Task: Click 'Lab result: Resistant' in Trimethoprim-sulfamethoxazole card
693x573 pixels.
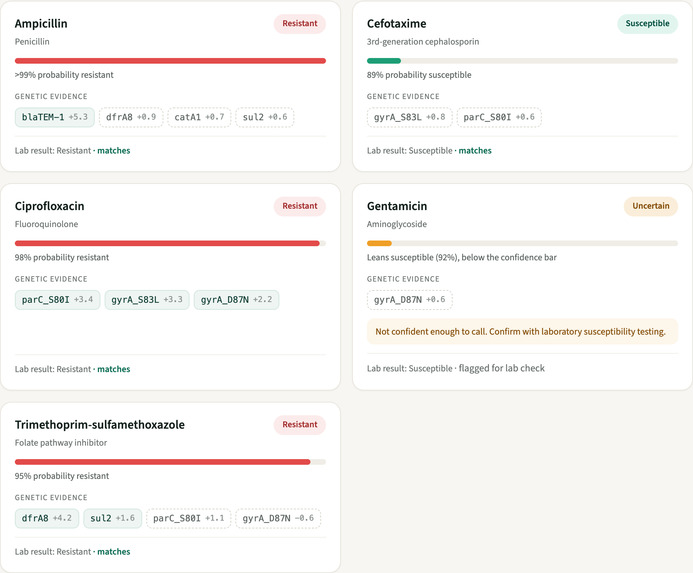Action: (53, 552)
